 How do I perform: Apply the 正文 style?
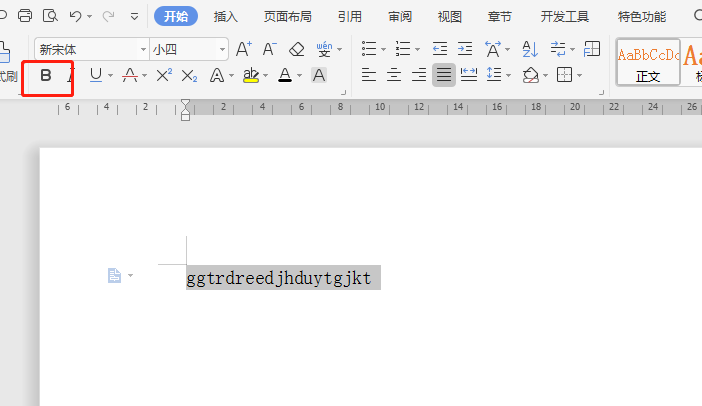(648, 62)
